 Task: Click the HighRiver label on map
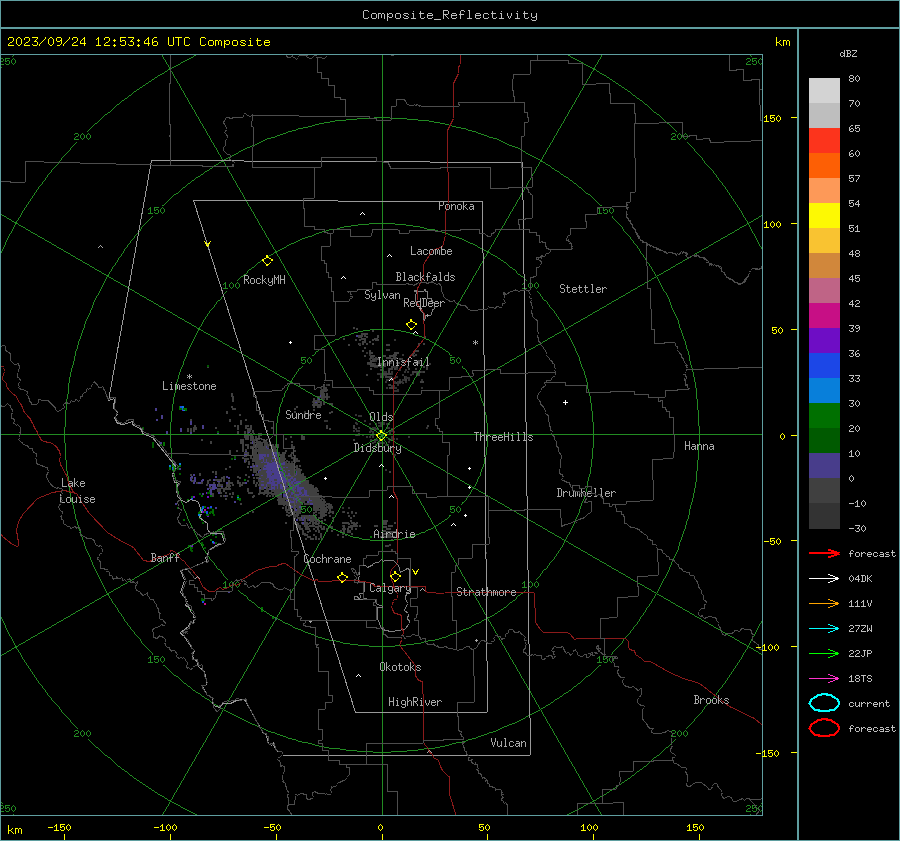click(x=415, y=702)
